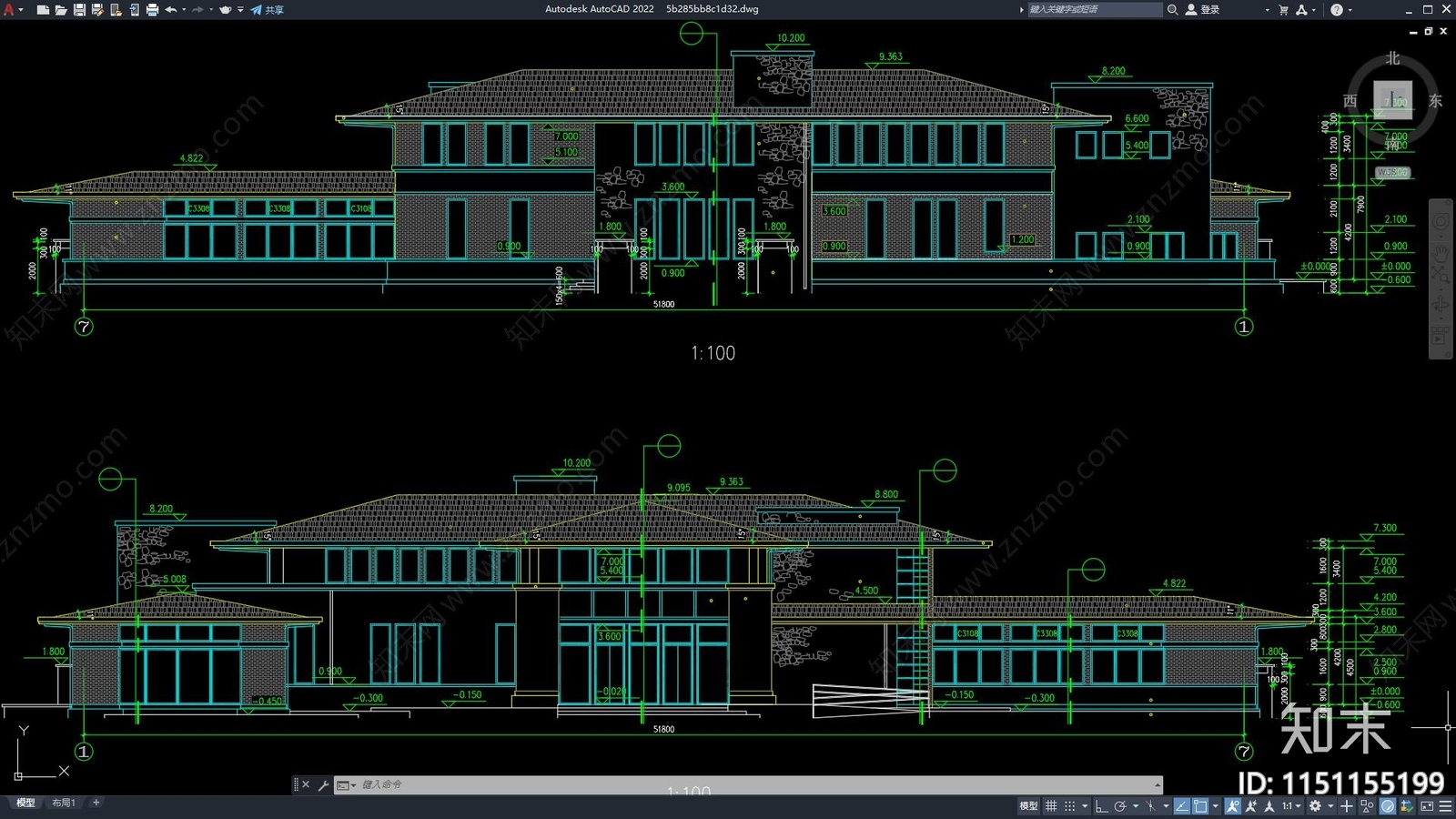Click navigation bar steering wheel icon
The image size is (1456, 819).
(1441, 221)
